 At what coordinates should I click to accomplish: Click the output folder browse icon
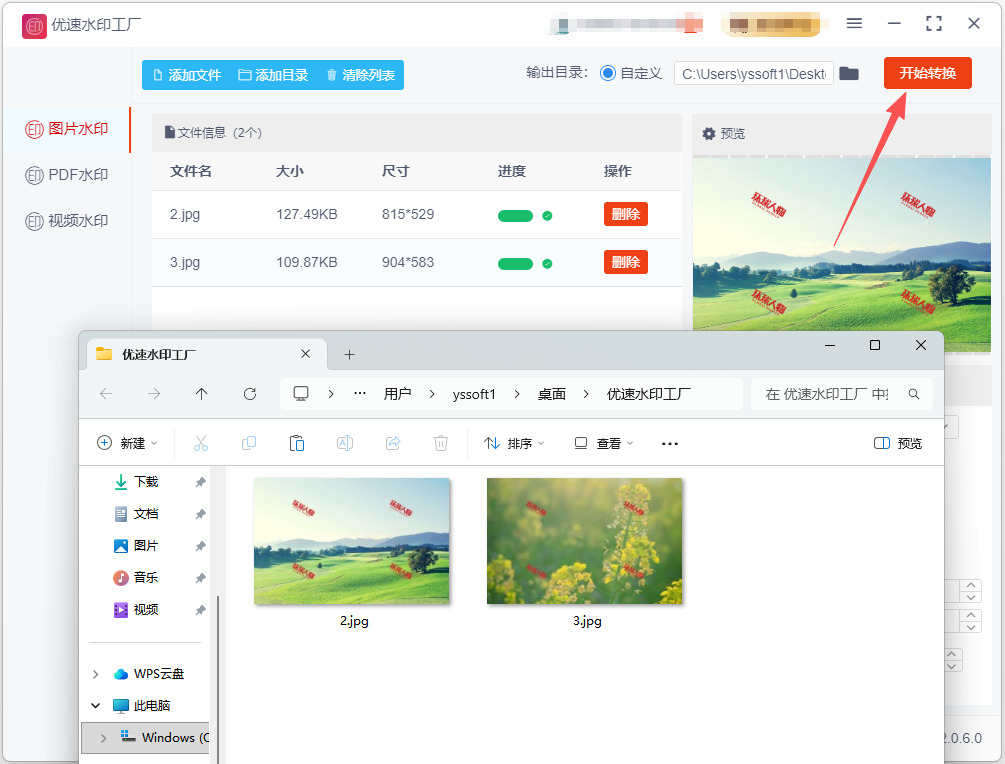click(849, 74)
